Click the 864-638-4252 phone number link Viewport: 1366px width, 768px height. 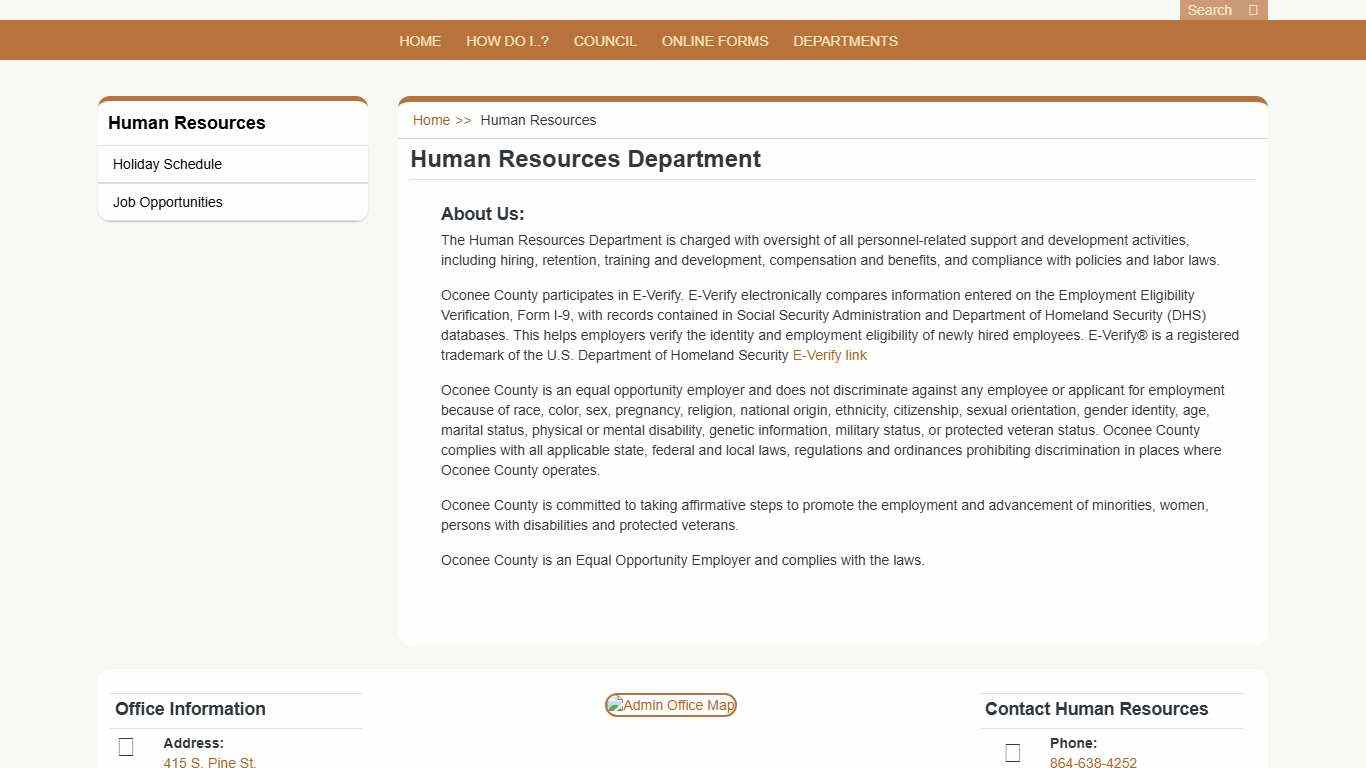[x=1093, y=762]
